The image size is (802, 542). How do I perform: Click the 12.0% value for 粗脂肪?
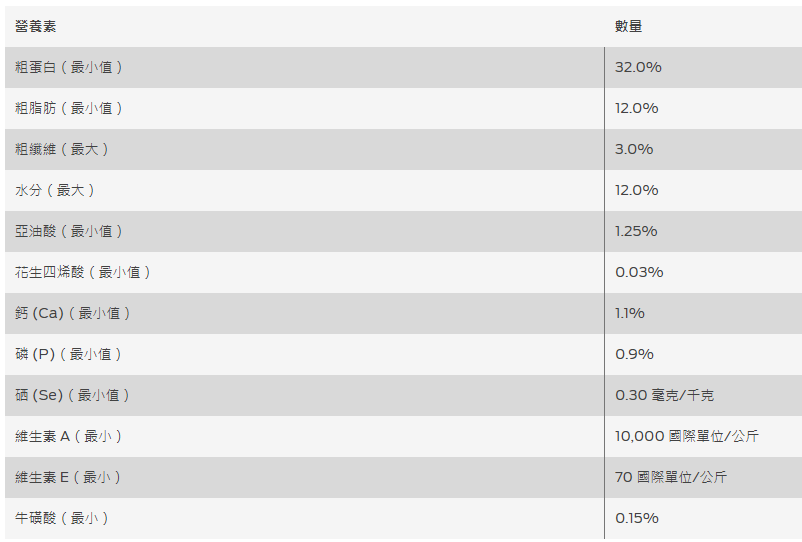(637, 108)
